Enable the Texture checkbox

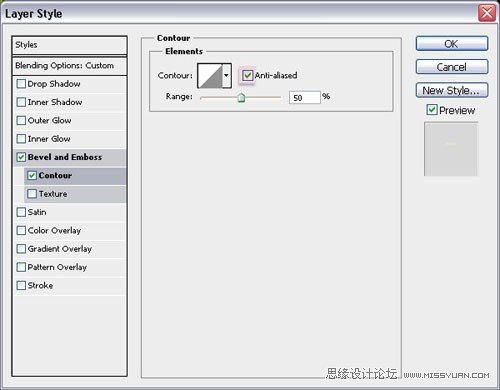tap(32, 194)
